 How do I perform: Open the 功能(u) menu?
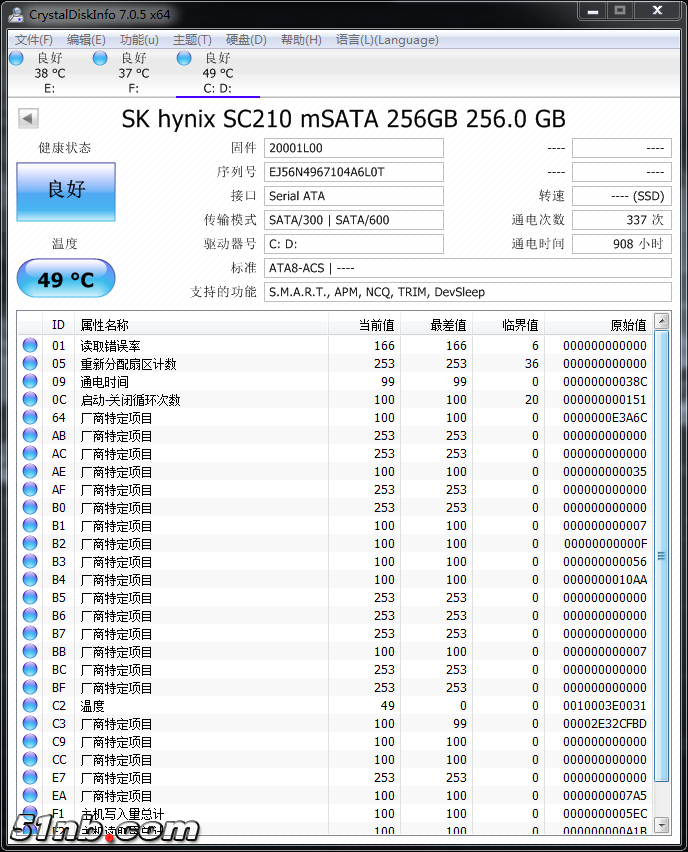139,40
